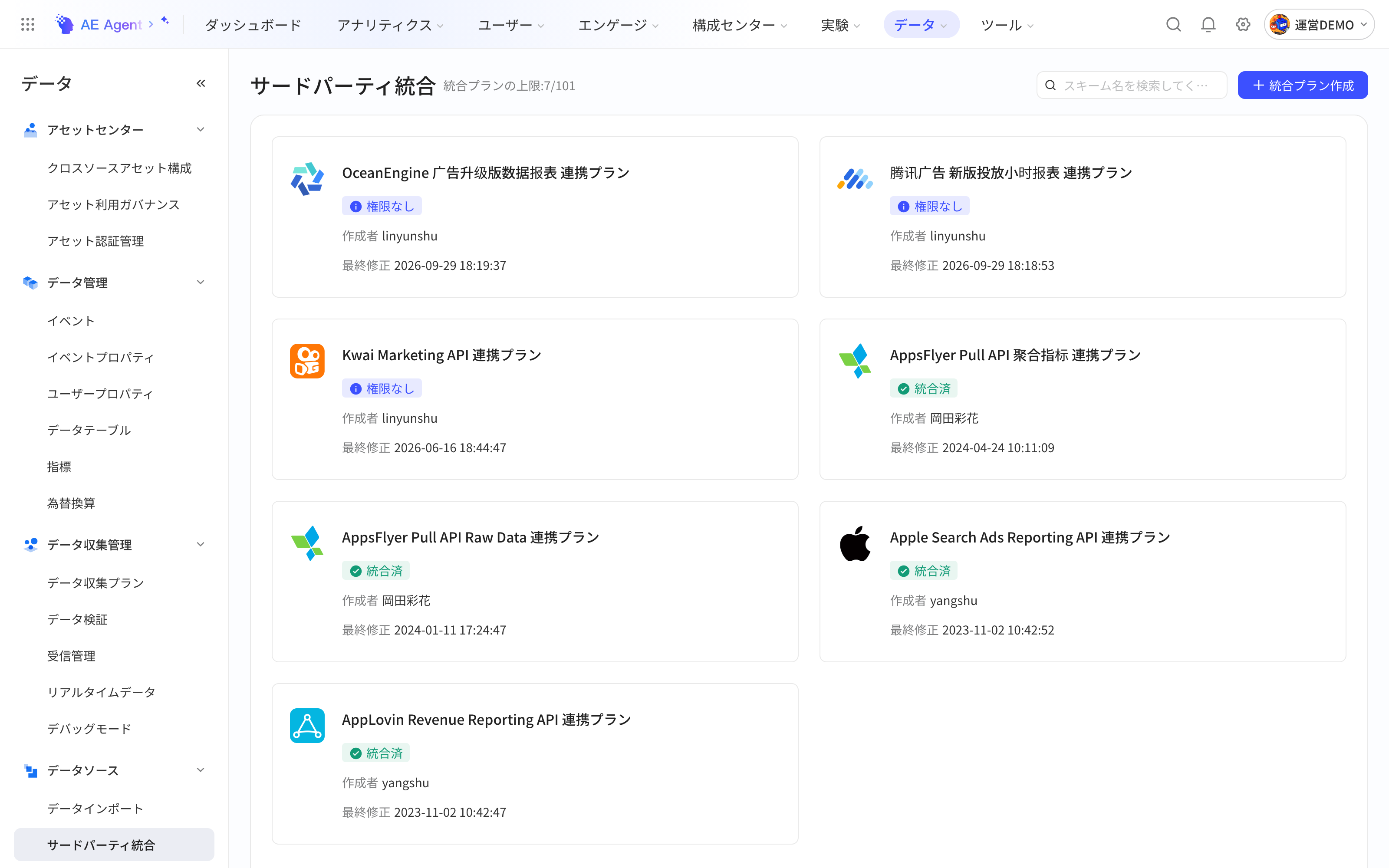Click the sparkle icon beside AE Agent
Screen dimensions: 1389x868
(165, 21)
